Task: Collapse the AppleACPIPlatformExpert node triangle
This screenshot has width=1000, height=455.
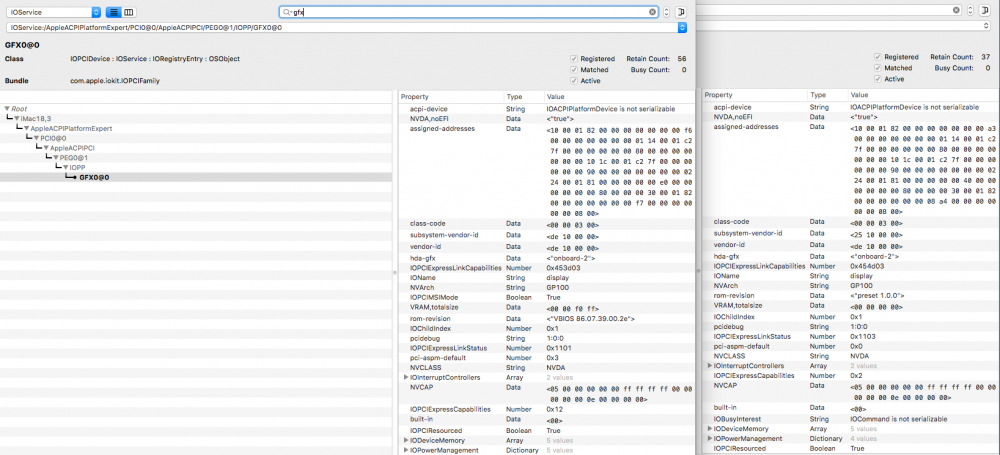Action: pyautogui.click(x=27, y=128)
